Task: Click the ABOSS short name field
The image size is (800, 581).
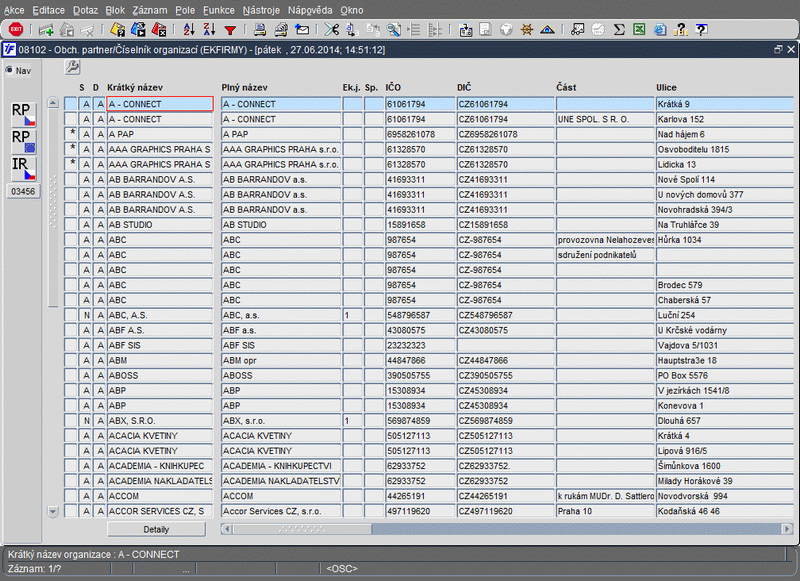Action: pos(160,375)
